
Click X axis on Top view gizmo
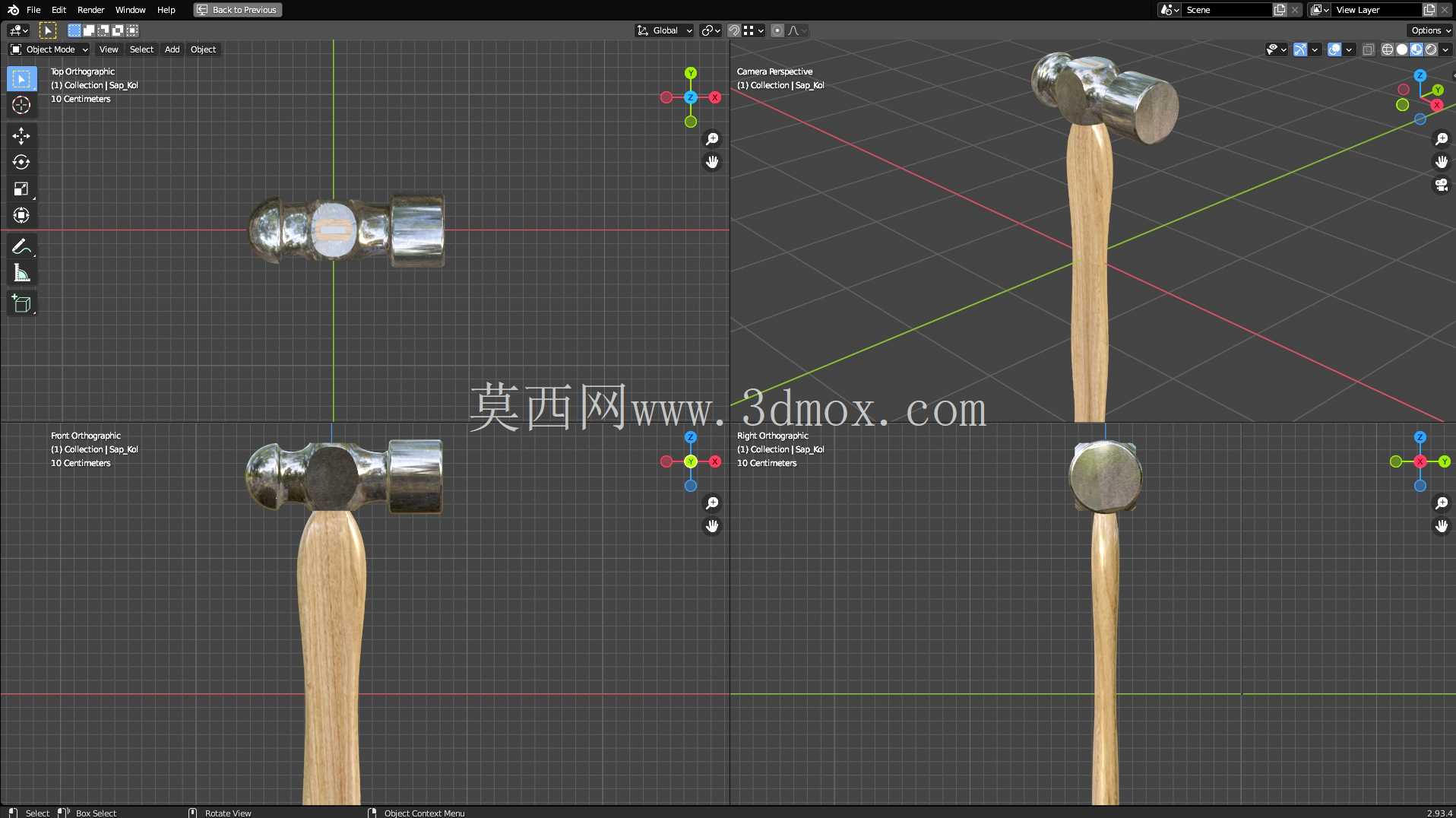coord(715,97)
